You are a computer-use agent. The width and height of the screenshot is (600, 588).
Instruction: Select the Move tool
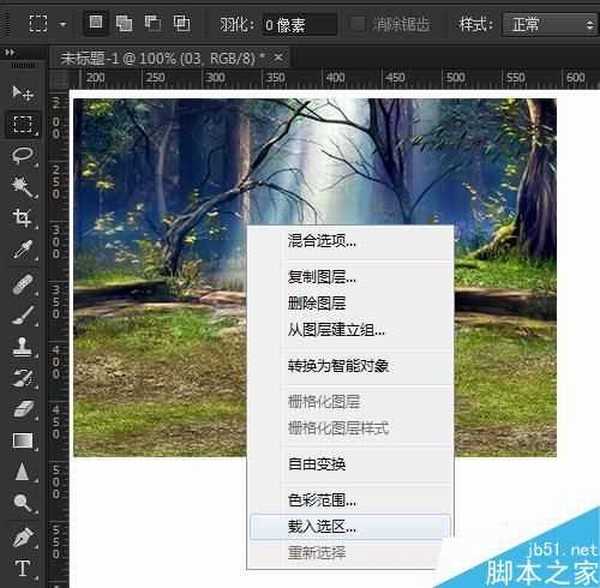tap(23, 93)
